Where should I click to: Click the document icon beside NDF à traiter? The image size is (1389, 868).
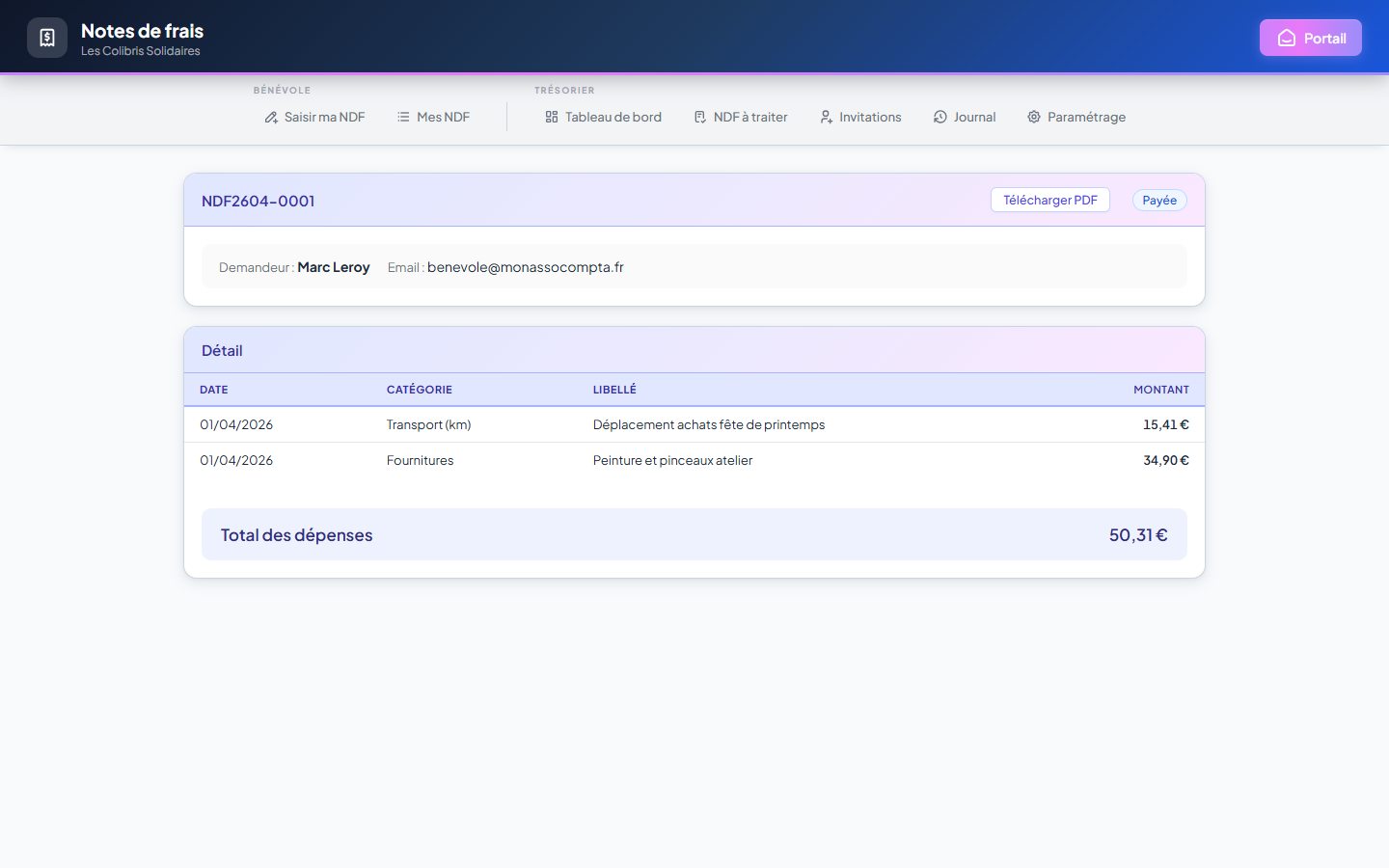(700, 117)
